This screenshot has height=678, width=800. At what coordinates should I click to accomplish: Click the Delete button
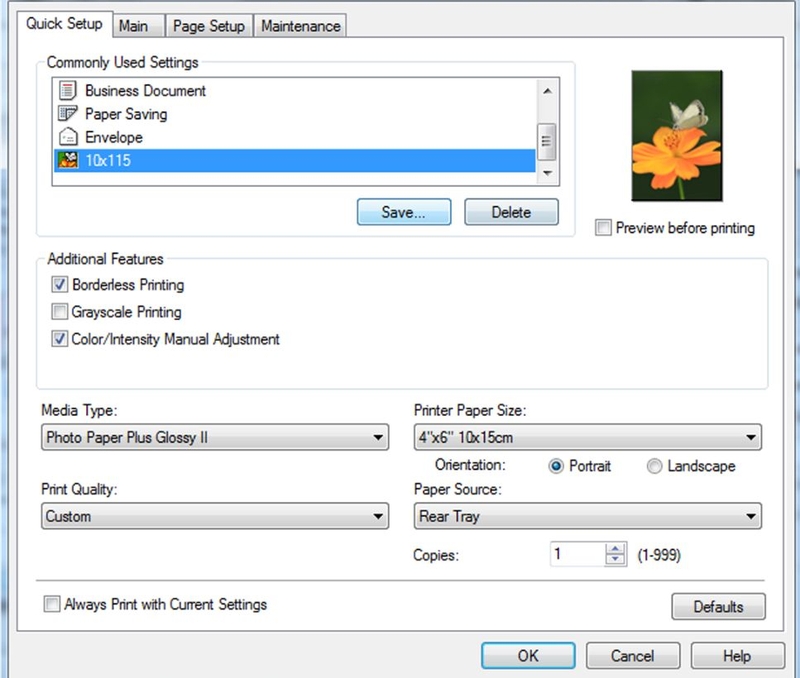click(x=511, y=212)
